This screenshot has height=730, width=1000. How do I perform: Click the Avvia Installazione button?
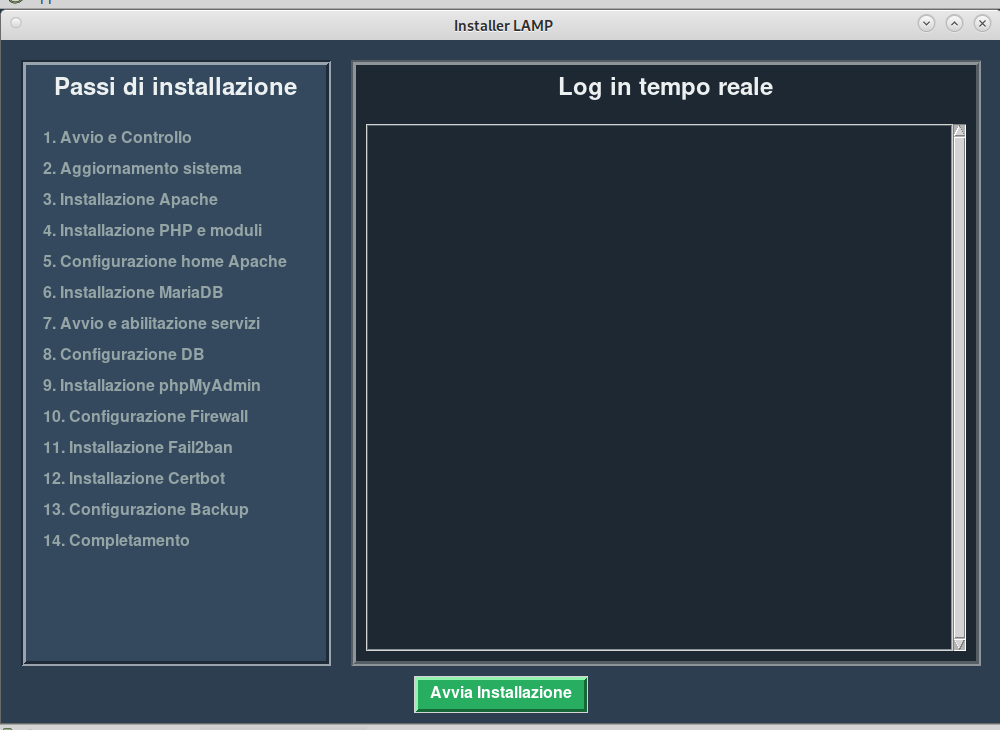pos(501,694)
